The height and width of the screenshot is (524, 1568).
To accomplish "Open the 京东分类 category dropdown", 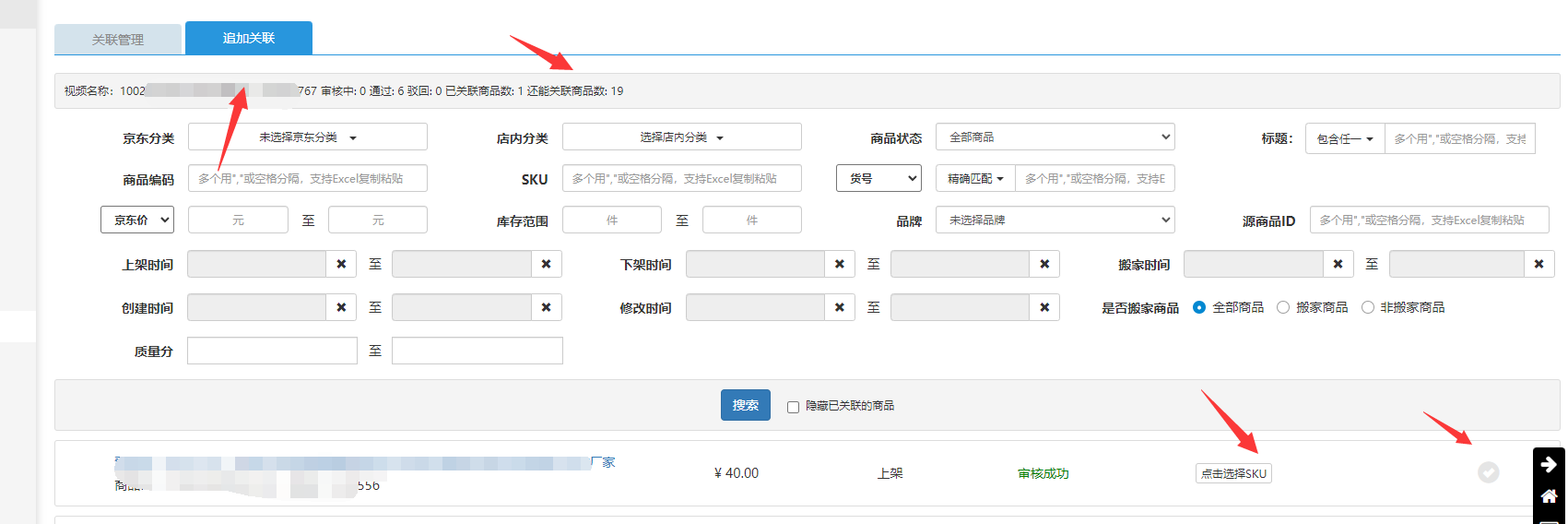I will coord(307,137).
